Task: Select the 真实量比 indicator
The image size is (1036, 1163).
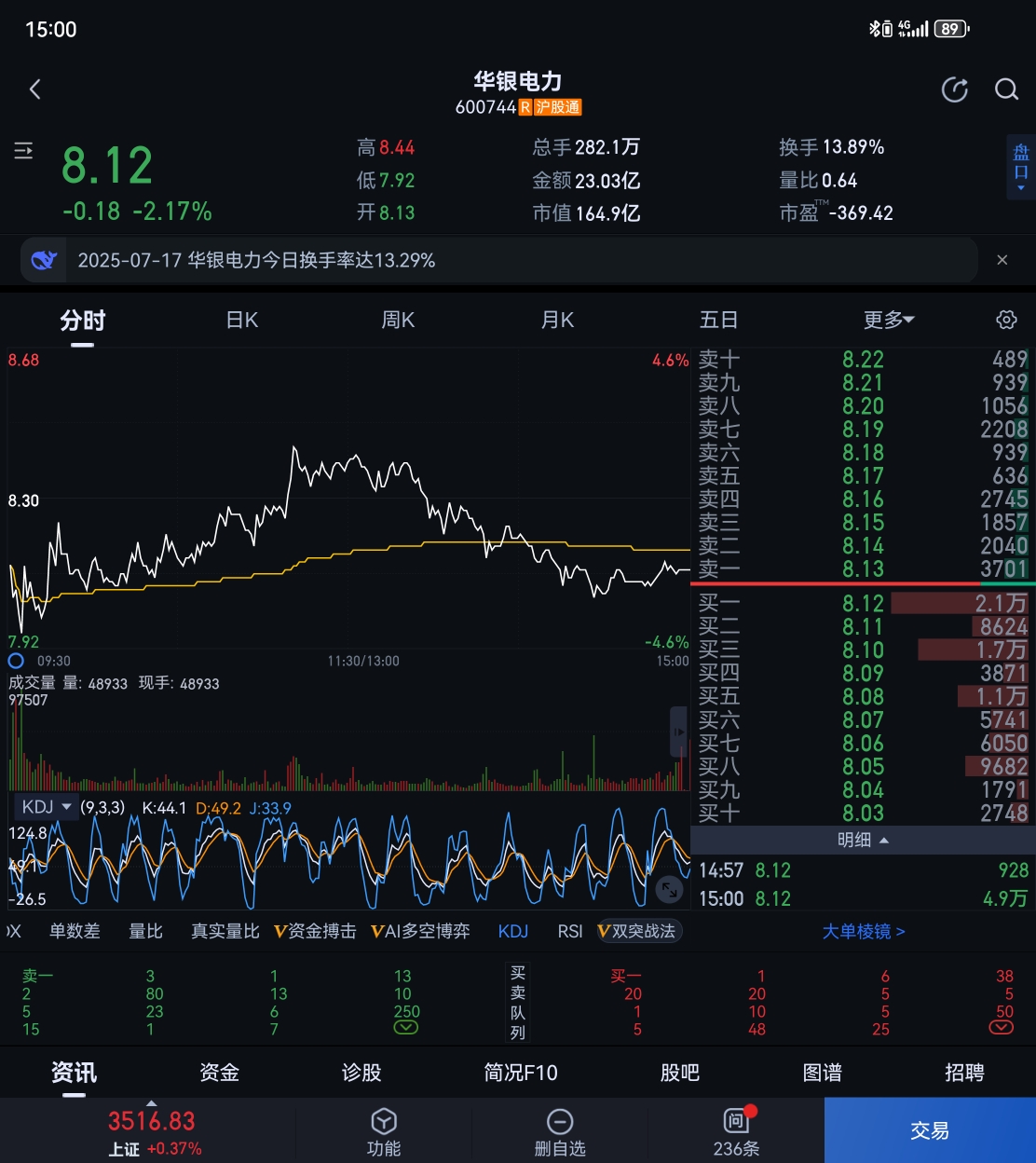Action: 225,931
